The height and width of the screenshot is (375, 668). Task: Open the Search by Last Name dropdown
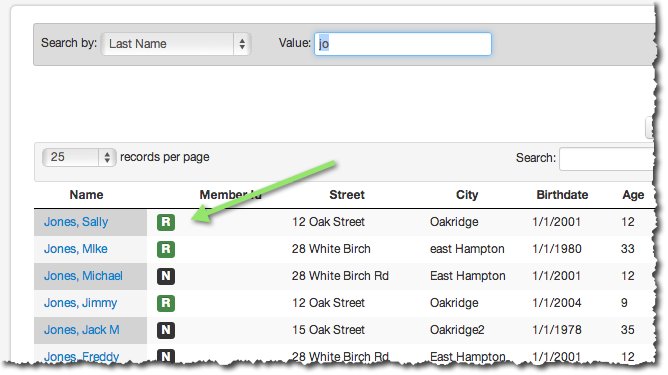pyautogui.click(x=176, y=43)
